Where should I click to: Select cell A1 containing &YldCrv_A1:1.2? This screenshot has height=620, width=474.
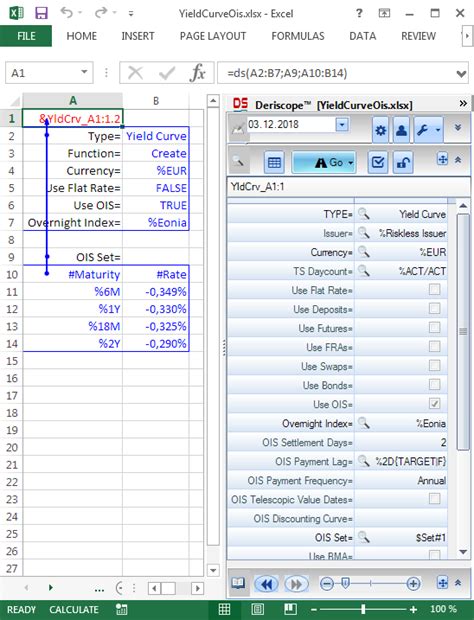click(73, 118)
